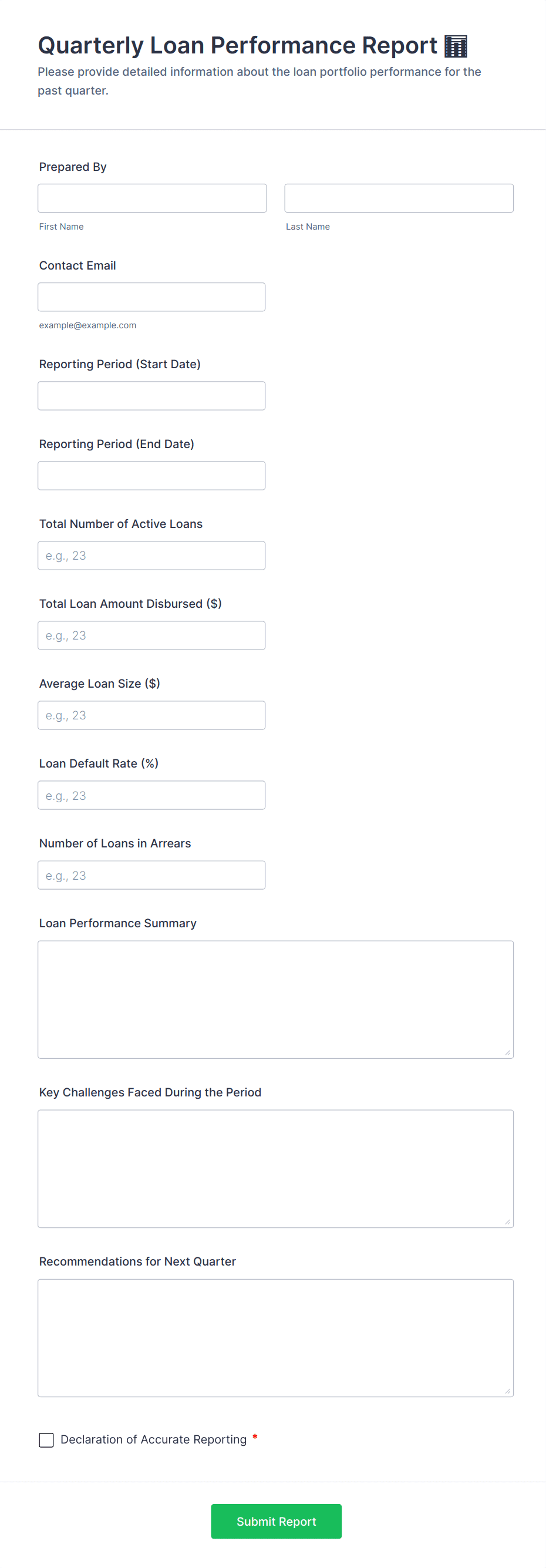
Task: Click the Key Challenges textarea resize handle
Action: tap(508, 1222)
